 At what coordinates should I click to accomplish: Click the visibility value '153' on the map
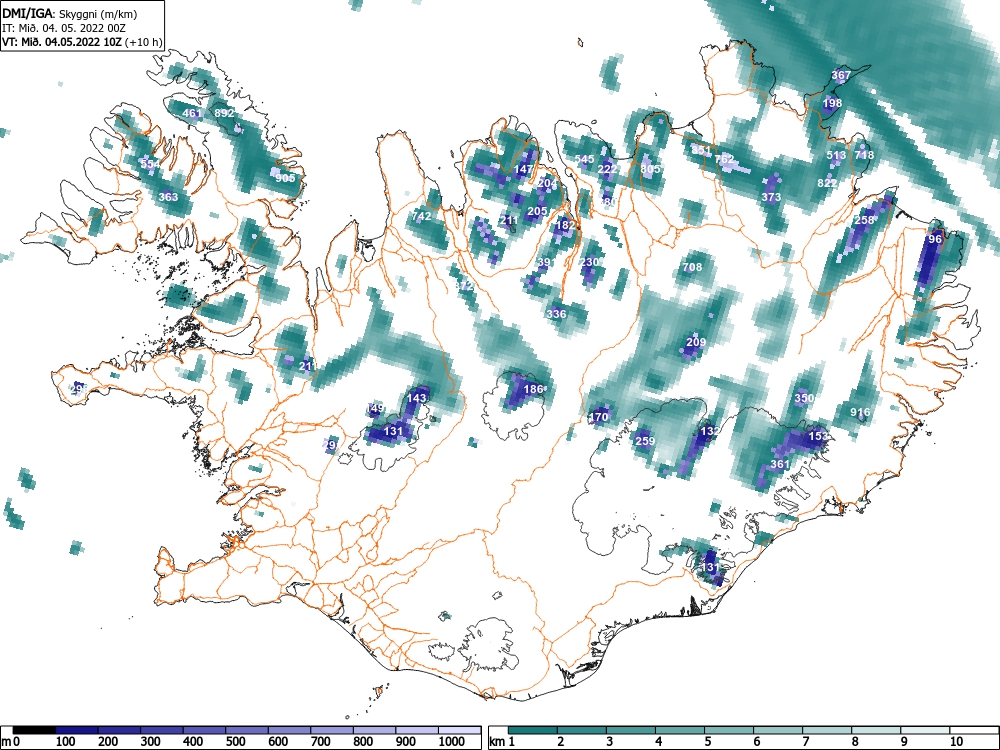point(818,436)
